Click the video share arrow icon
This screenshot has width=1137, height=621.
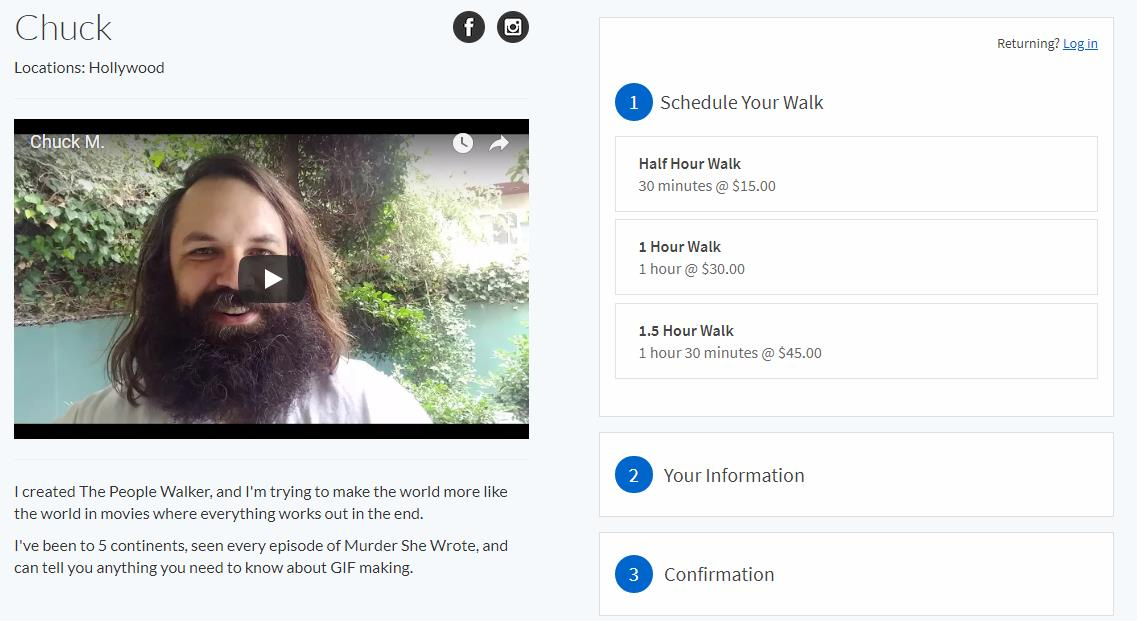(499, 143)
